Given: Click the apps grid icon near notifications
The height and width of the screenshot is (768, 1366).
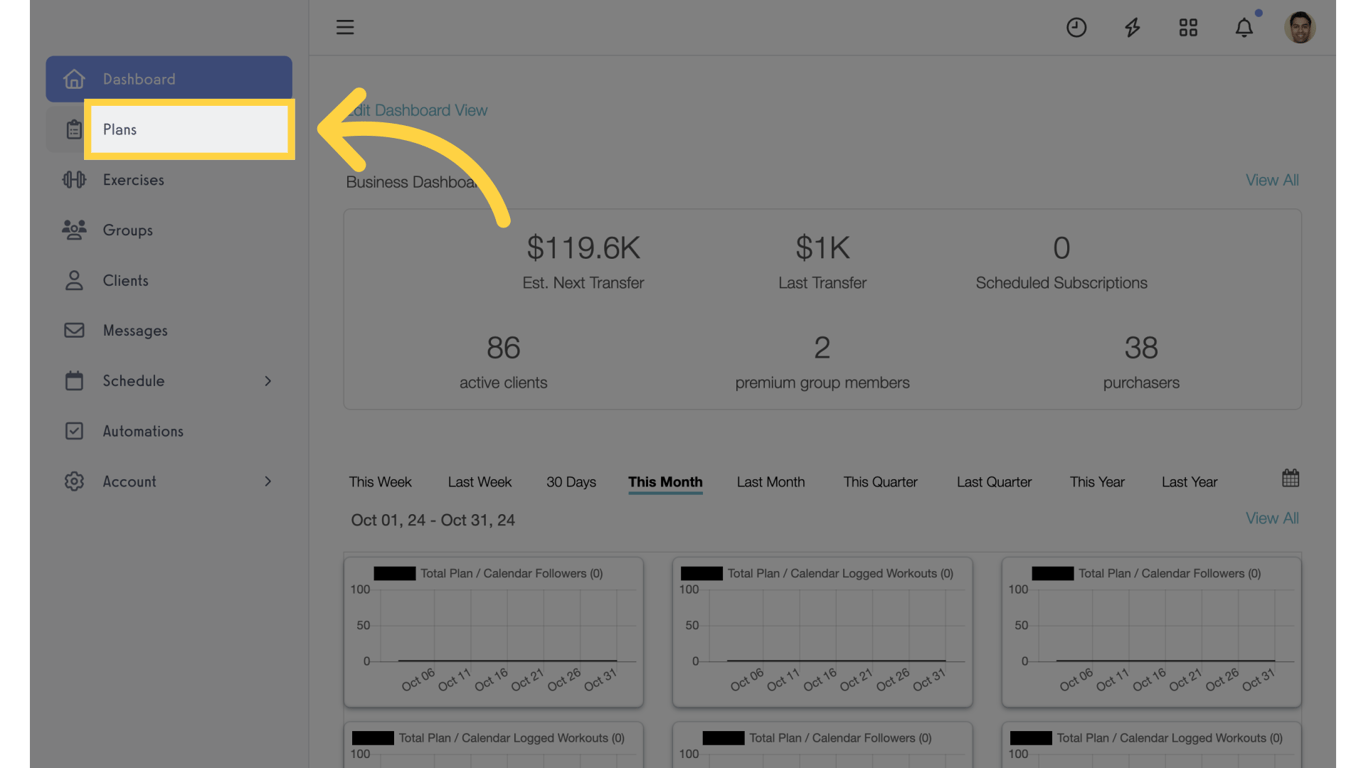Looking at the screenshot, I should (1188, 27).
